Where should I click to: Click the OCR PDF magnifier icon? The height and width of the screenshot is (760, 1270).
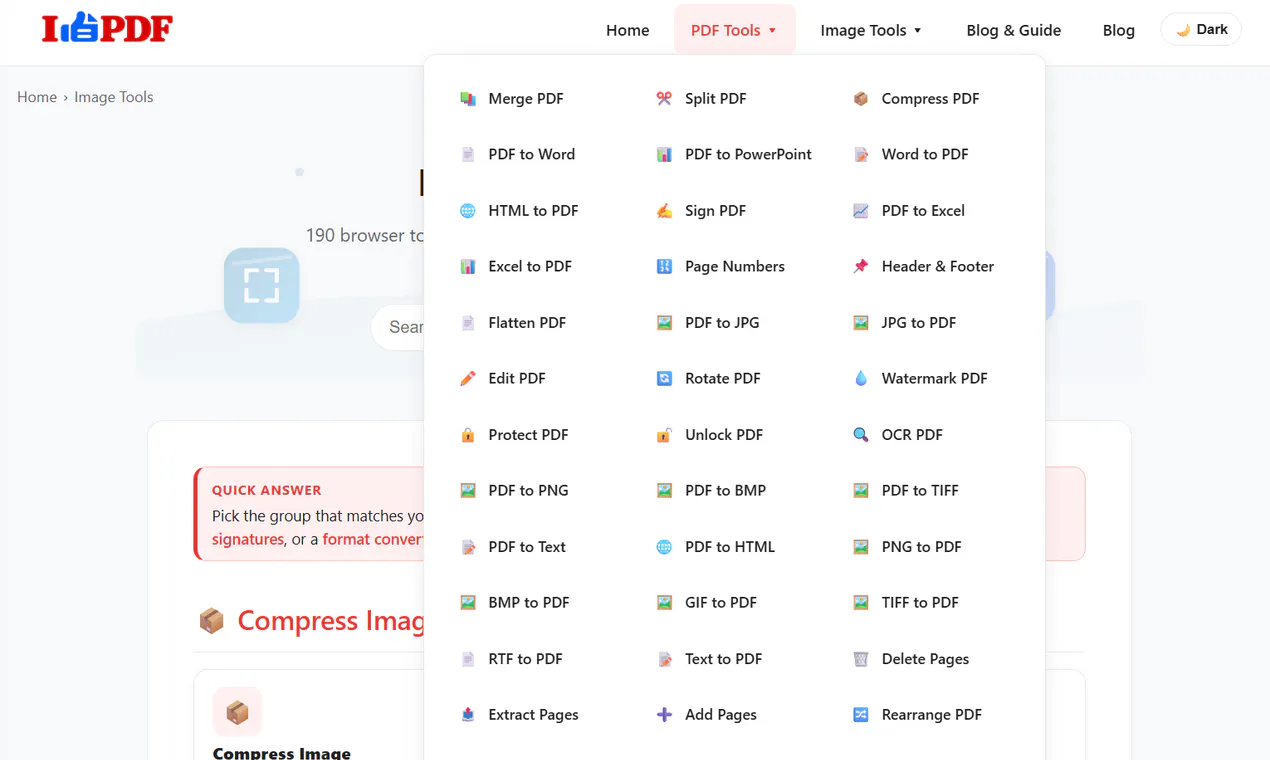[861, 435]
